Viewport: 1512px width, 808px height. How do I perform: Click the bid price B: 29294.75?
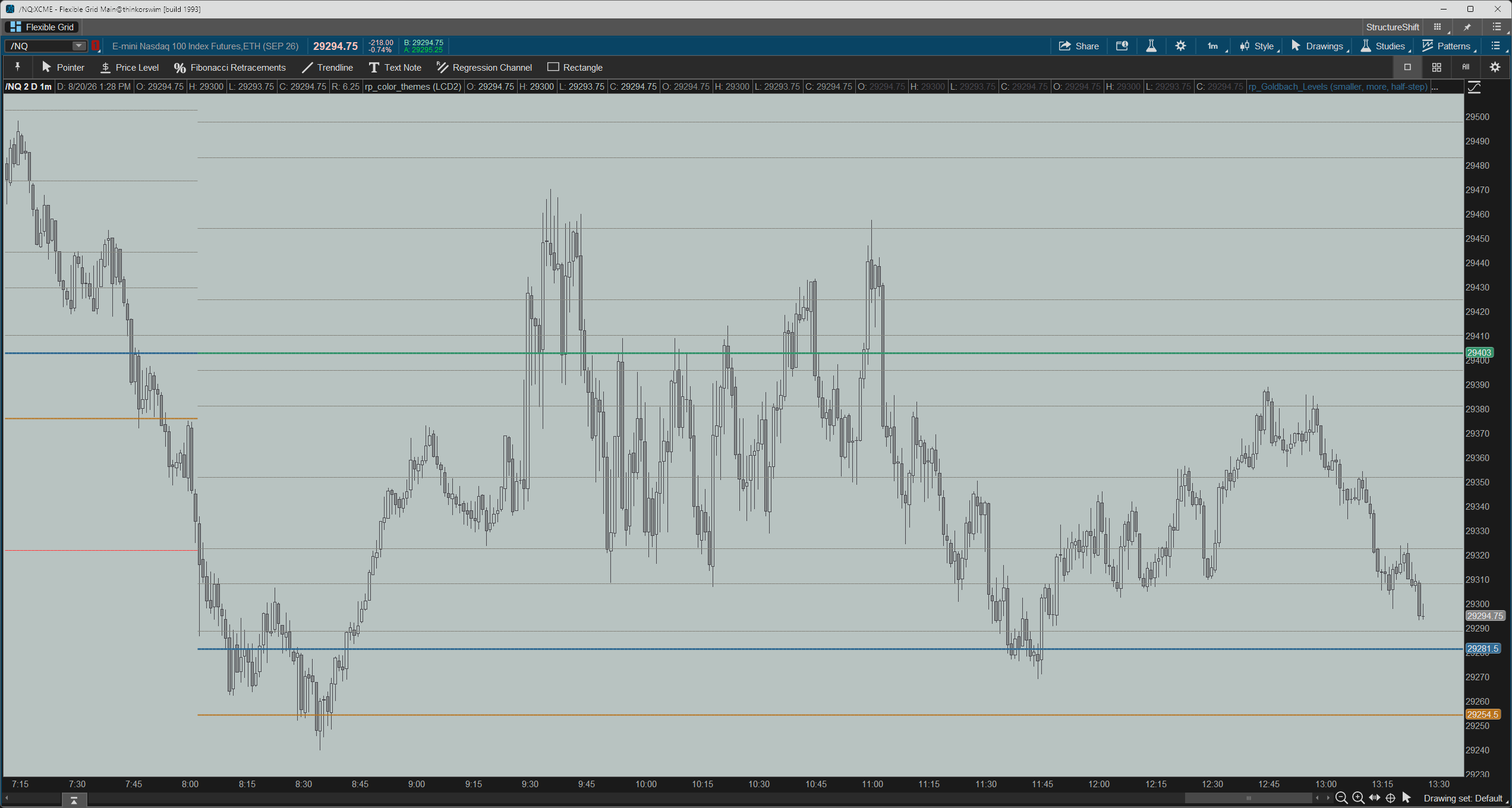click(424, 43)
